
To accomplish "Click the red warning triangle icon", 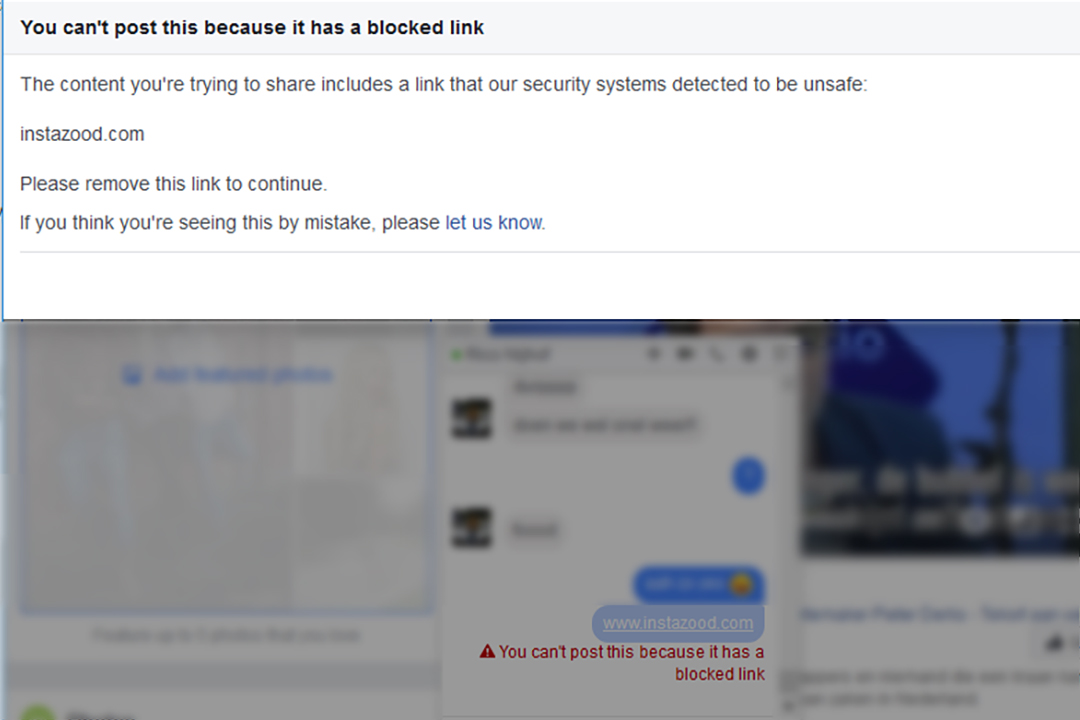I will pyautogui.click(x=487, y=652).
